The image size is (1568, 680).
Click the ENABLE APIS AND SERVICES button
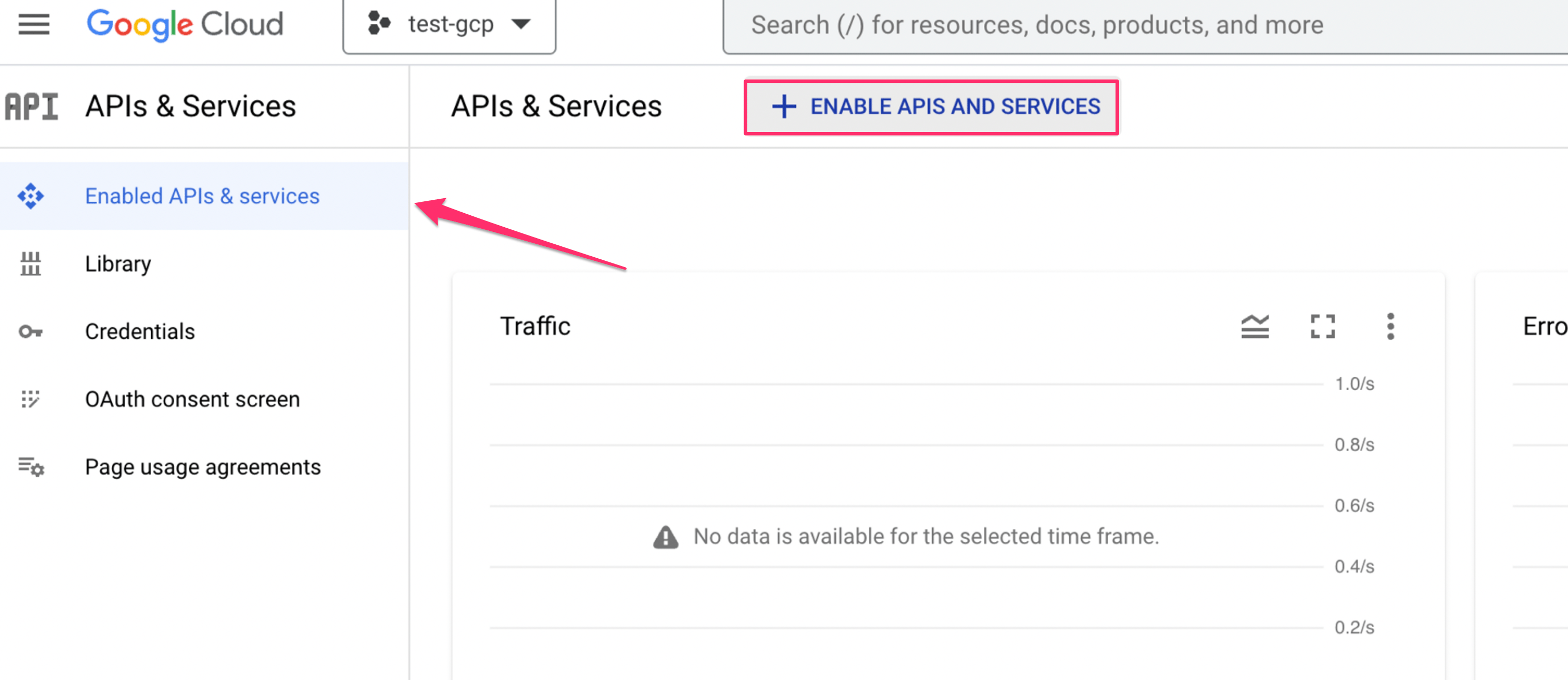coord(931,107)
